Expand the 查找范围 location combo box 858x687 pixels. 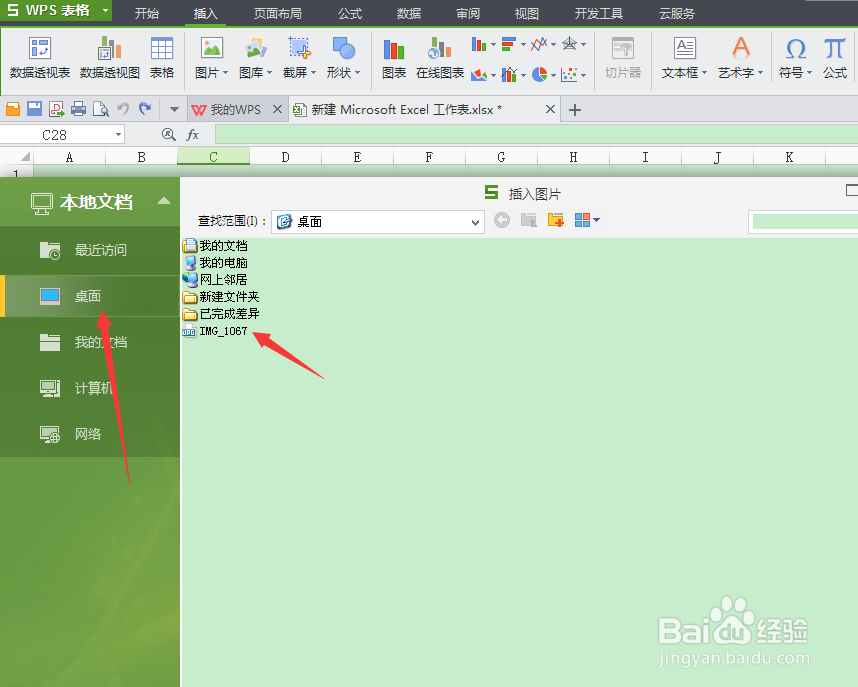[475, 222]
